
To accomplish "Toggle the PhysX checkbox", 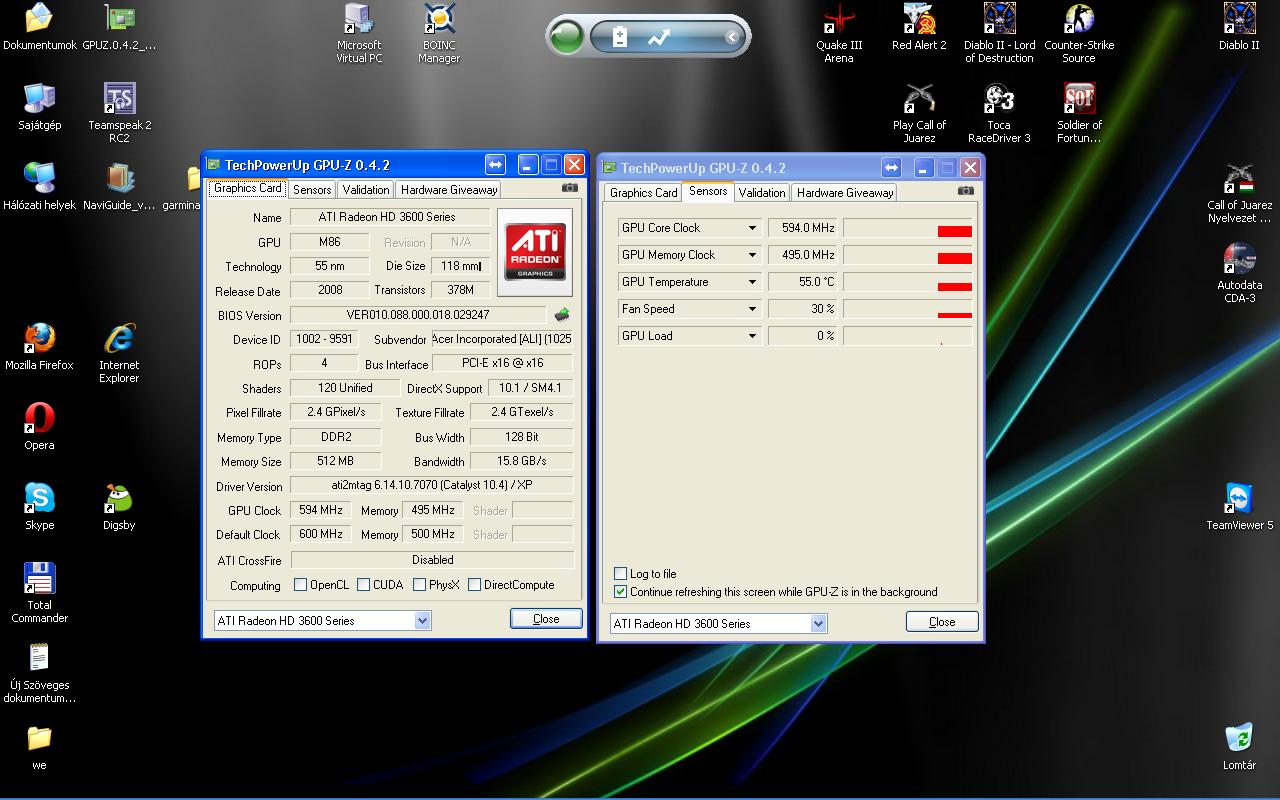I will [x=420, y=585].
